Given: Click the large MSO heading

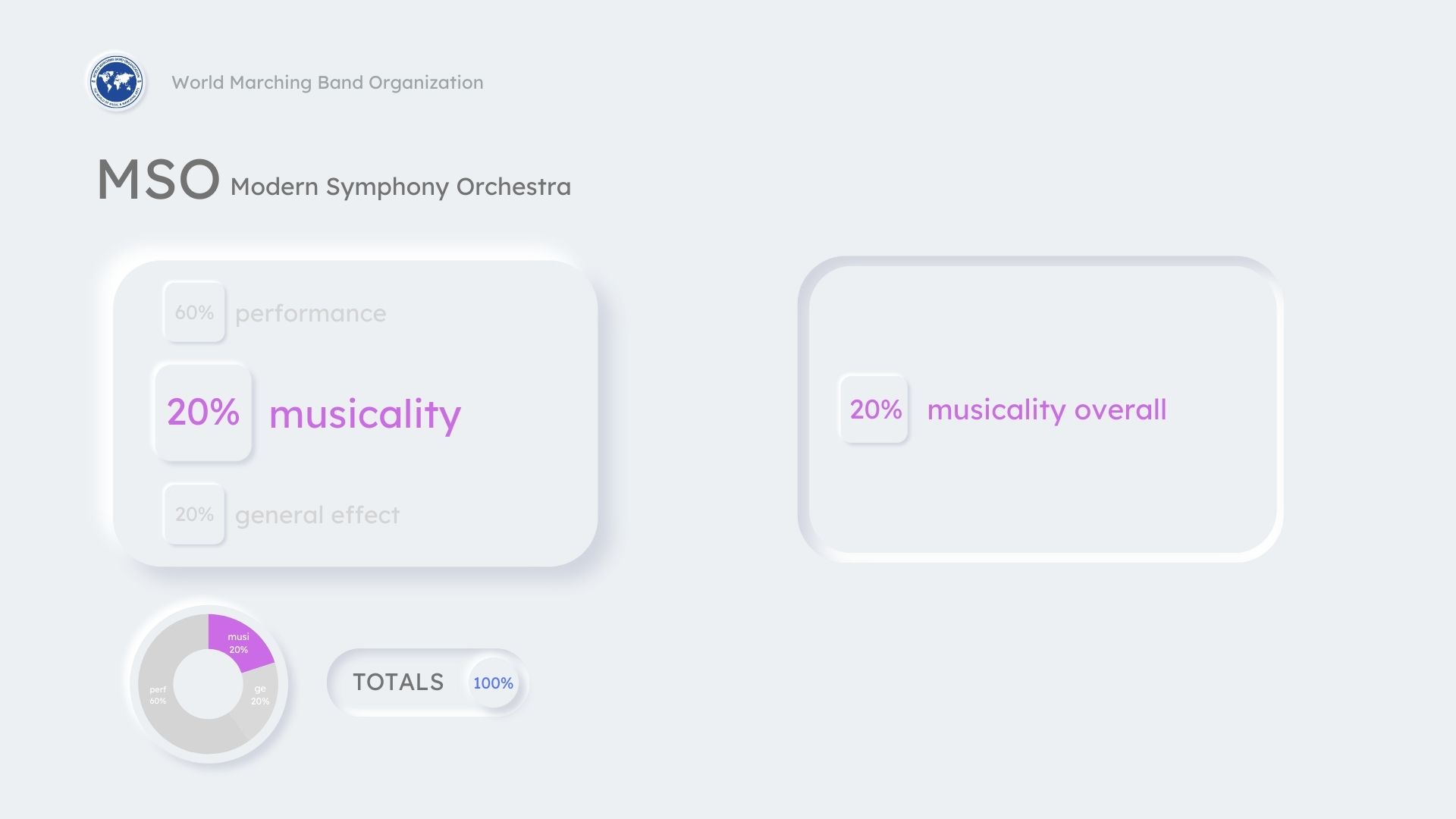Looking at the screenshot, I should [158, 180].
